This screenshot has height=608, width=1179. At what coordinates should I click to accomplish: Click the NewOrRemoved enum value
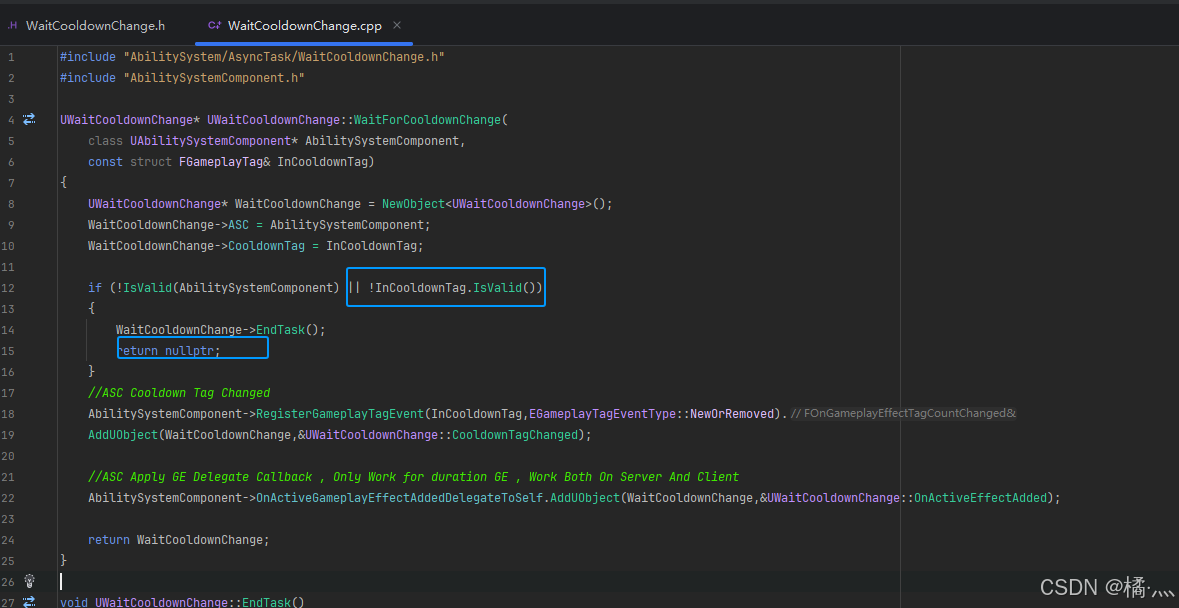pyautogui.click(x=732, y=413)
